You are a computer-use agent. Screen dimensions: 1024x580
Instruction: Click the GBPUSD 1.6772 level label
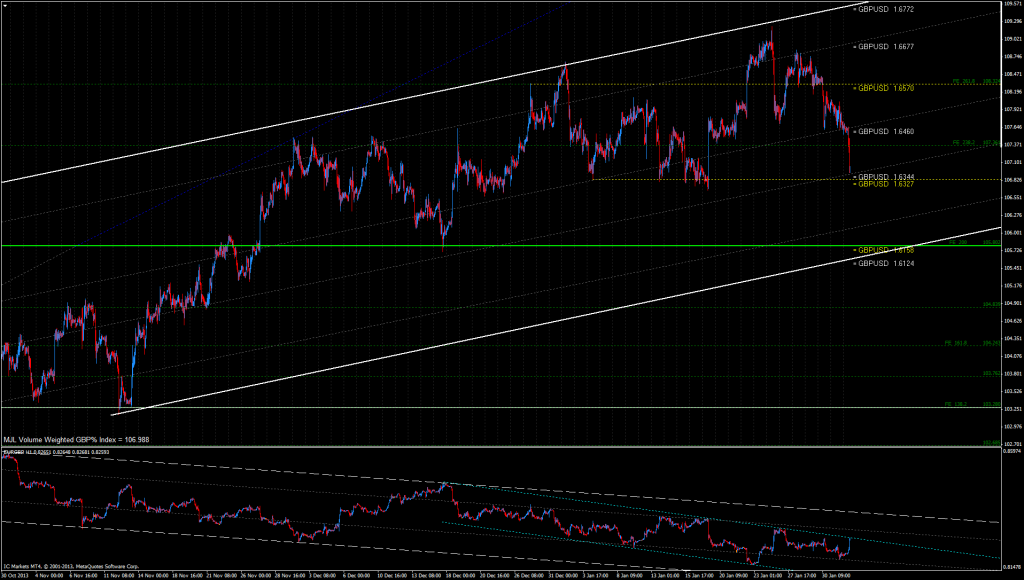click(x=886, y=10)
